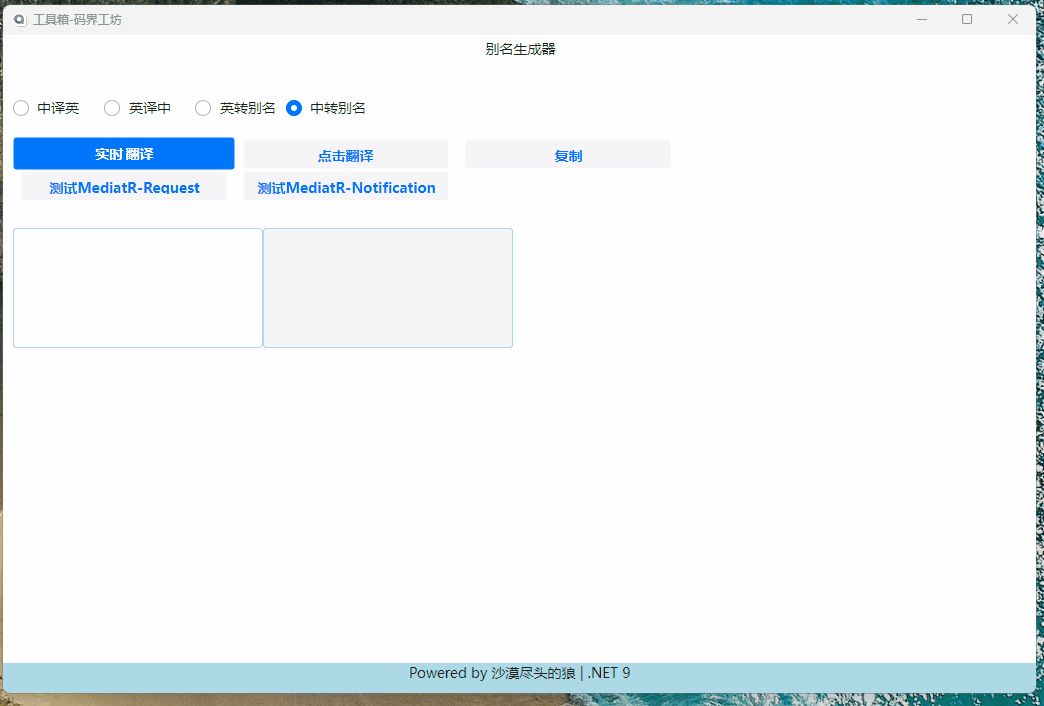This screenshot has height=706, width=1044.
Task: Click inside the left input text area
Action: pos(137,287)
